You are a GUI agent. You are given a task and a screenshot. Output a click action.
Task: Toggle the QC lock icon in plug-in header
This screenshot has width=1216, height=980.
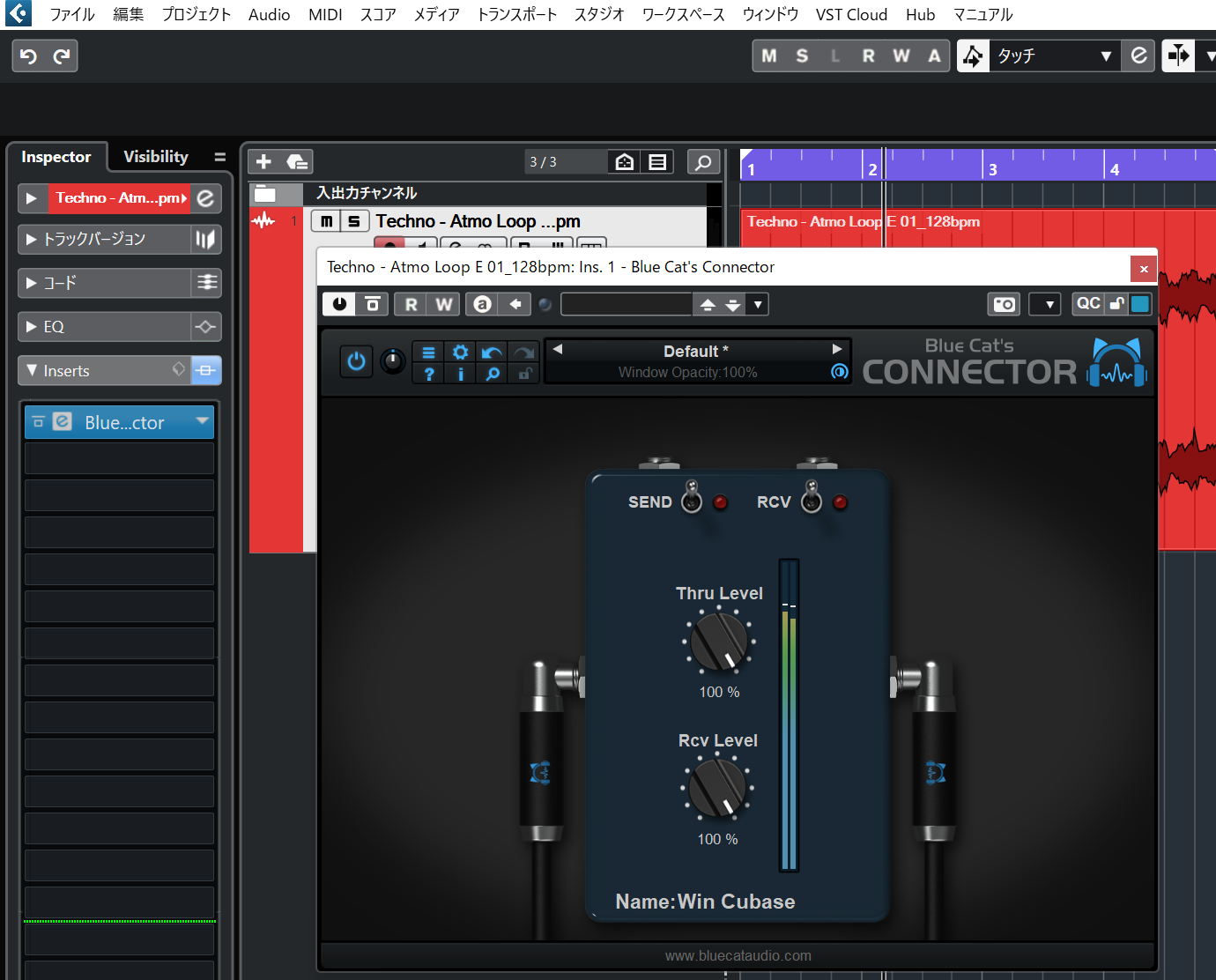(x=1116, y=303)
